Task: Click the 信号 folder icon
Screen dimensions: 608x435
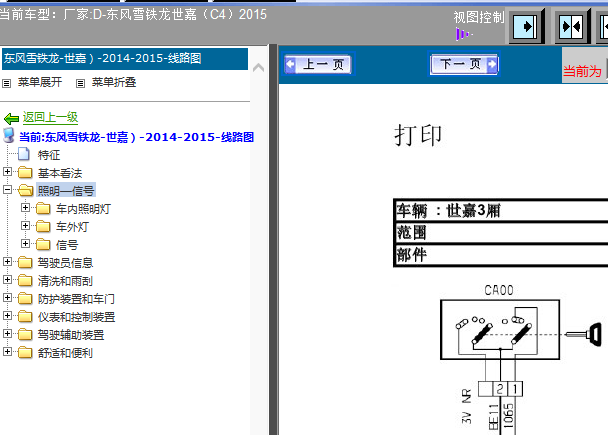Action: 43,245
